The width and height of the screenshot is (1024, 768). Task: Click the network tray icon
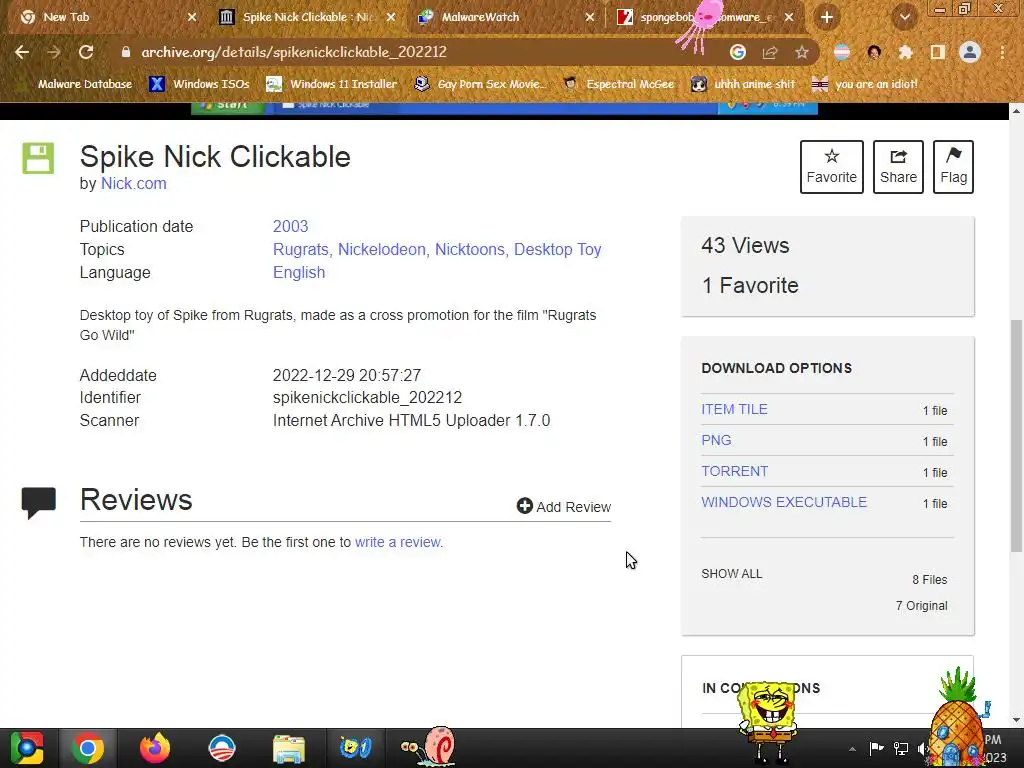(x=901, y=748)
